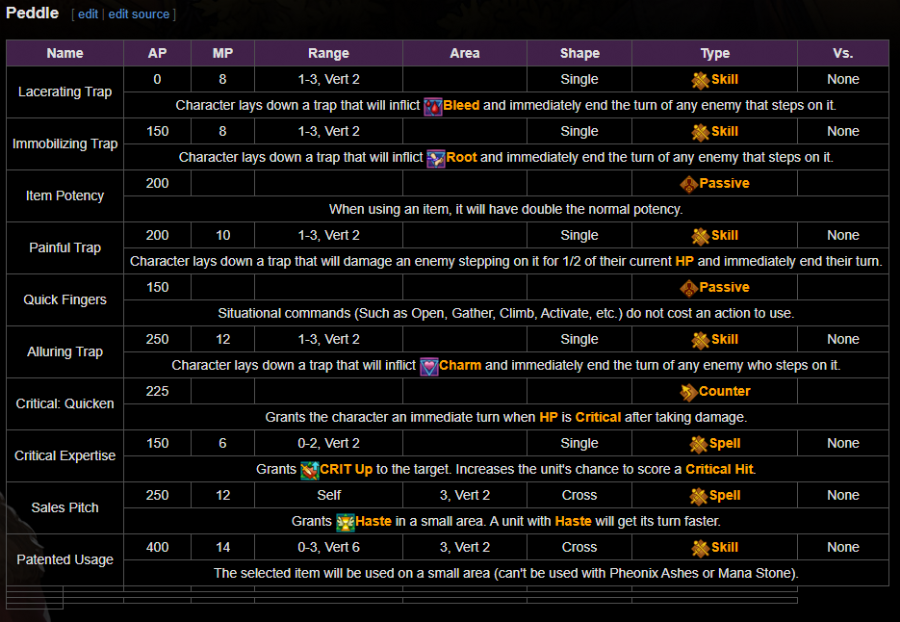
Task: Click the Spell label in Sales Pitch row
Action: tap(724, 495)
